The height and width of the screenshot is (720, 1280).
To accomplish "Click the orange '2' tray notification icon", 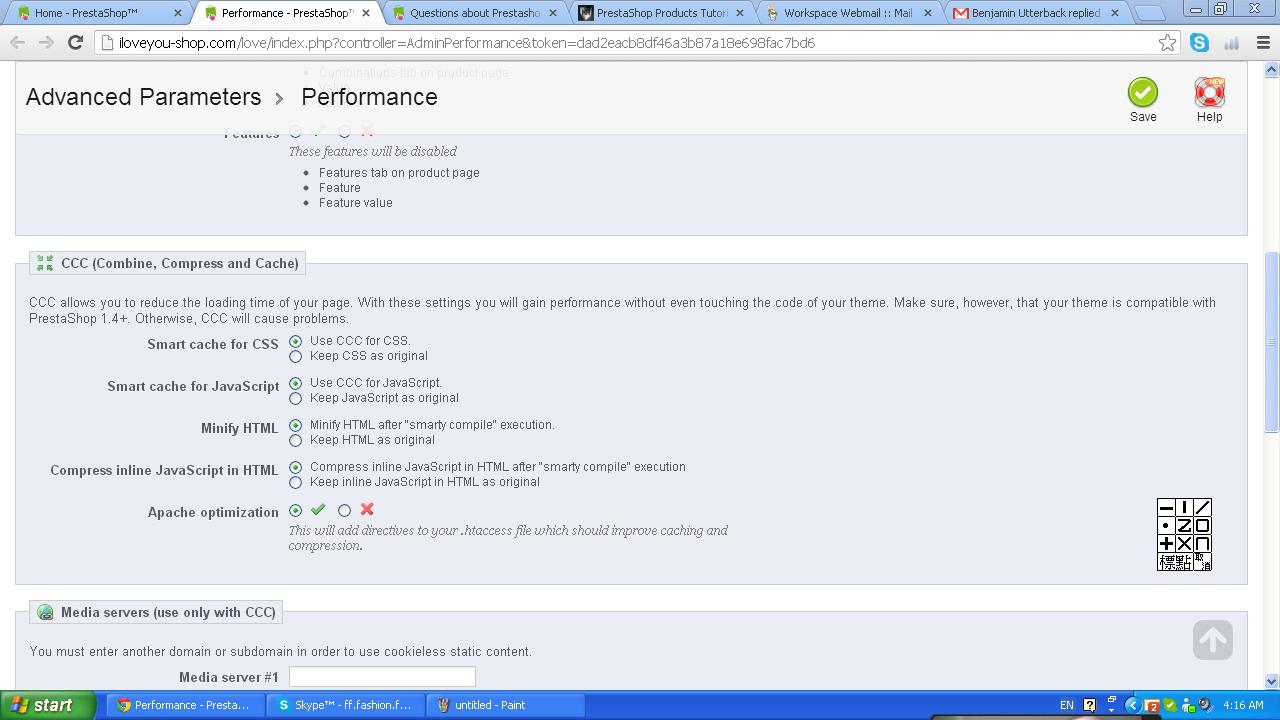I will [1151, 705].
